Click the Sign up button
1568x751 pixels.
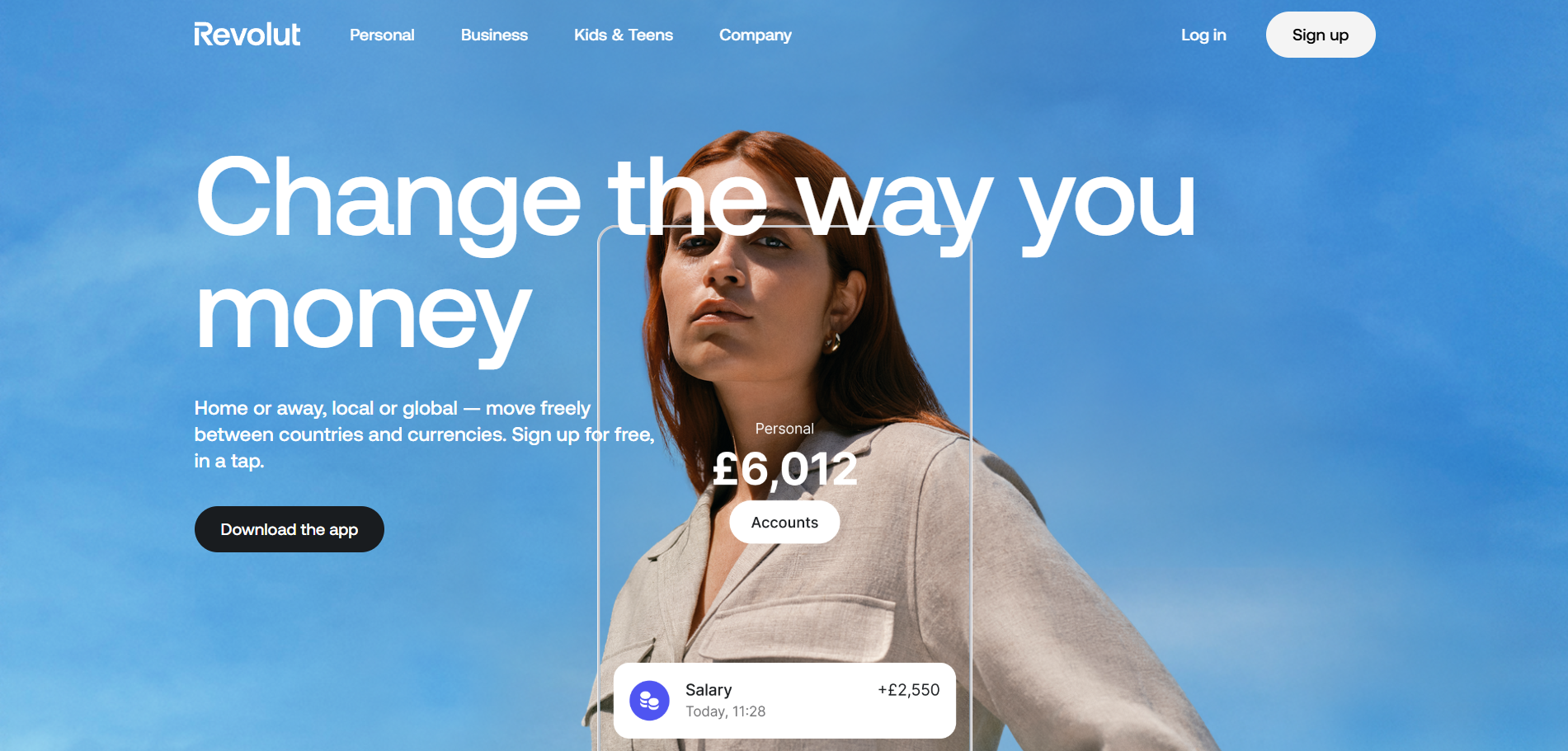tap(1321, 35)
